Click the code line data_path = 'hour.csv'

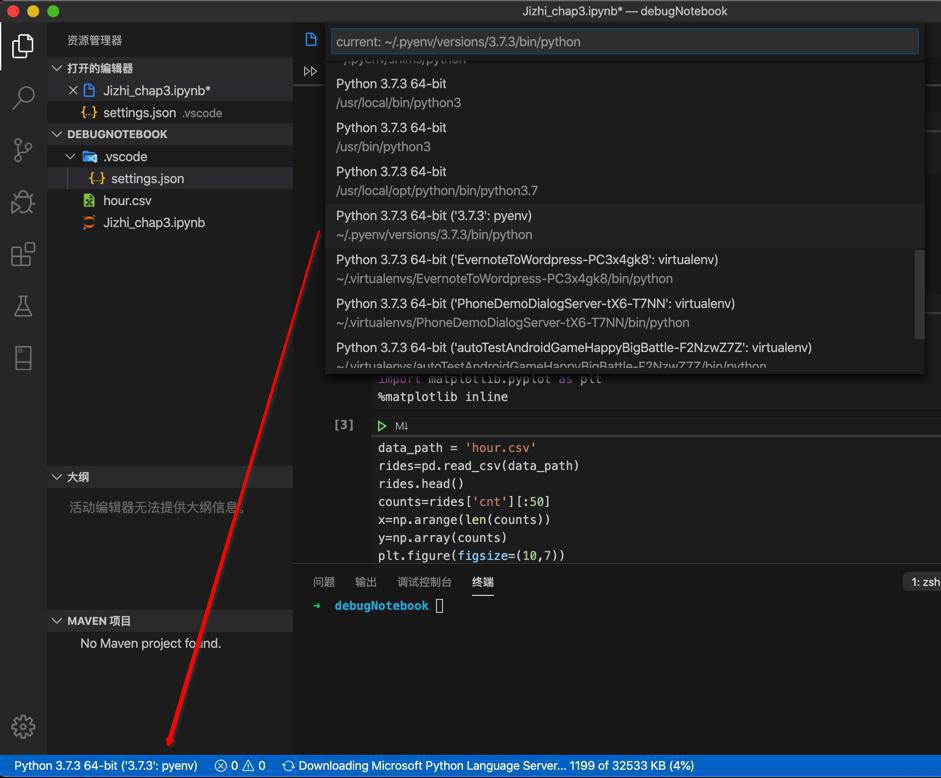(457, 448)
